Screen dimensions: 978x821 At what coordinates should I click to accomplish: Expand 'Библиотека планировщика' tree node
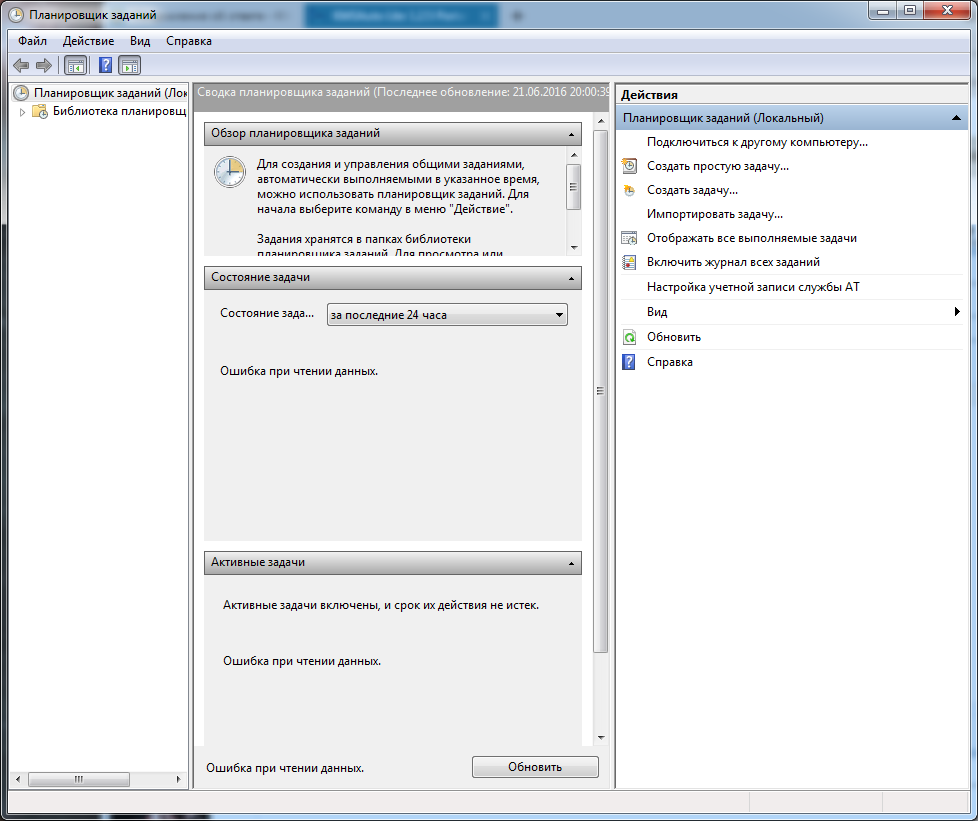click(x=22, y=112)
